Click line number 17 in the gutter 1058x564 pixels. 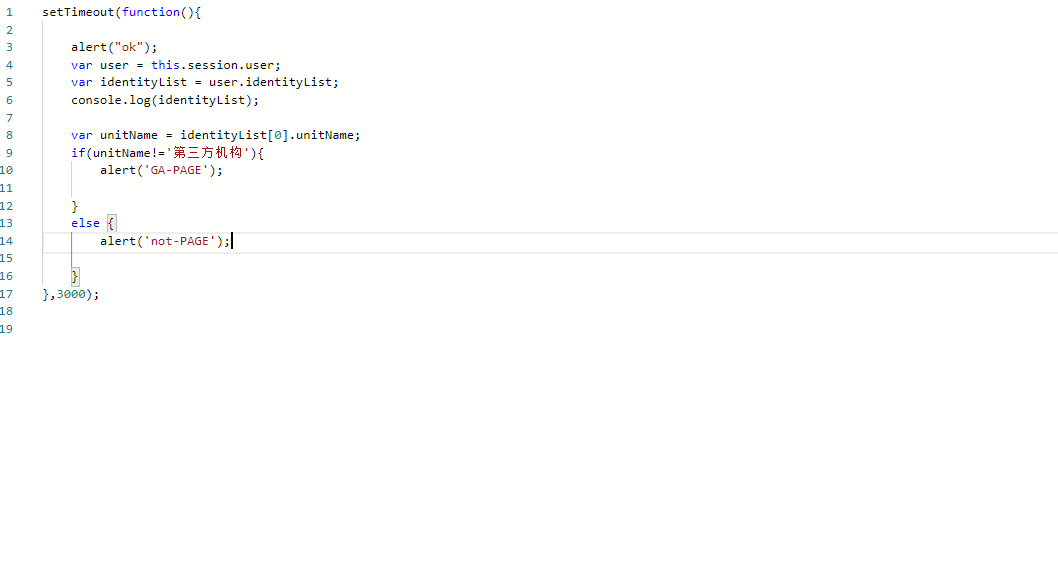(7, 294)
